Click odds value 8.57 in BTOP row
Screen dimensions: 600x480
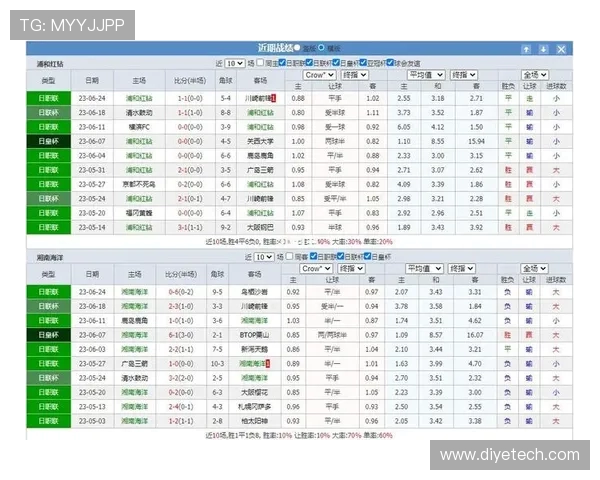point(436,335)
